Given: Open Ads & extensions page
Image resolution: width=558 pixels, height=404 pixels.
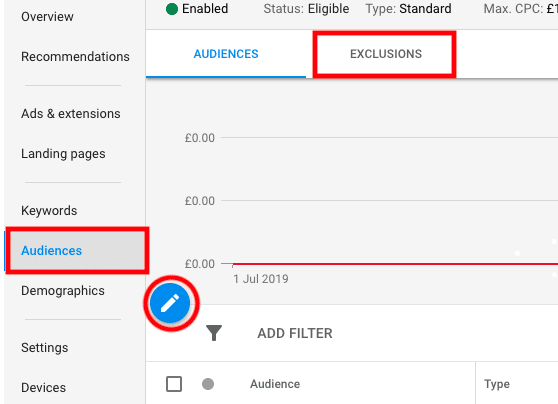Looking at the screenshot, I should 70,114.
